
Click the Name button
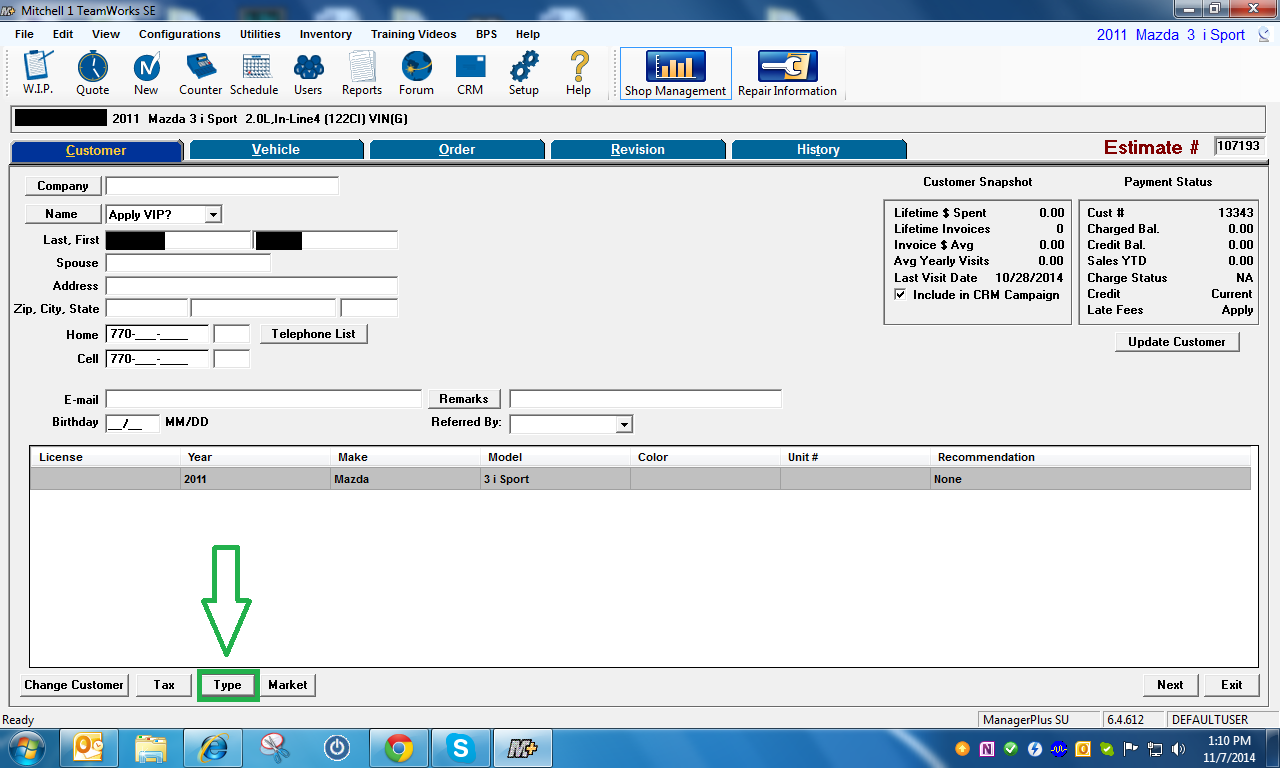coord(62,214)
